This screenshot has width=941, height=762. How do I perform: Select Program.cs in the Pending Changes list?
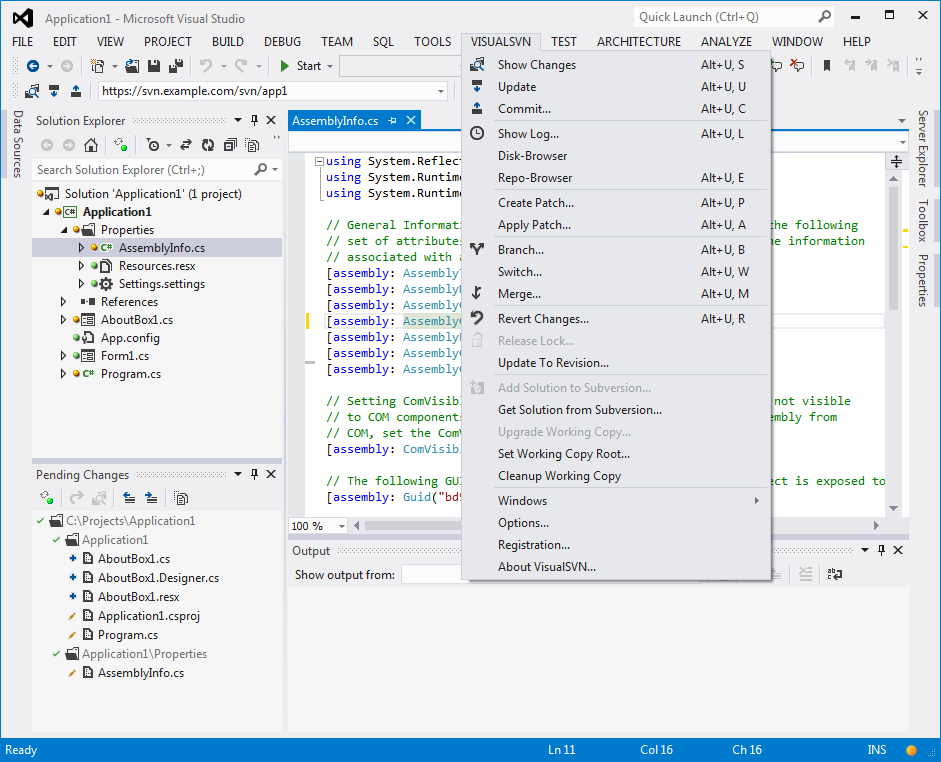click(127, 635)
